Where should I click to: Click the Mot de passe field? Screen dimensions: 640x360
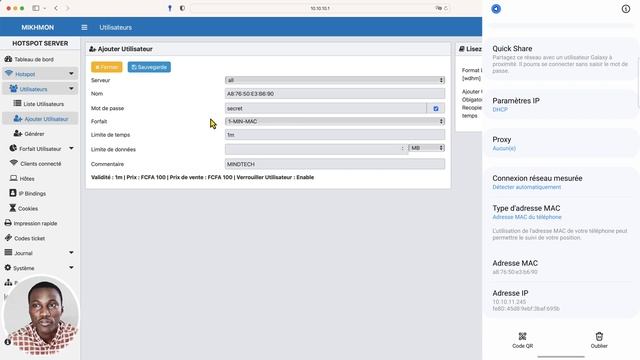pos(326,108)
